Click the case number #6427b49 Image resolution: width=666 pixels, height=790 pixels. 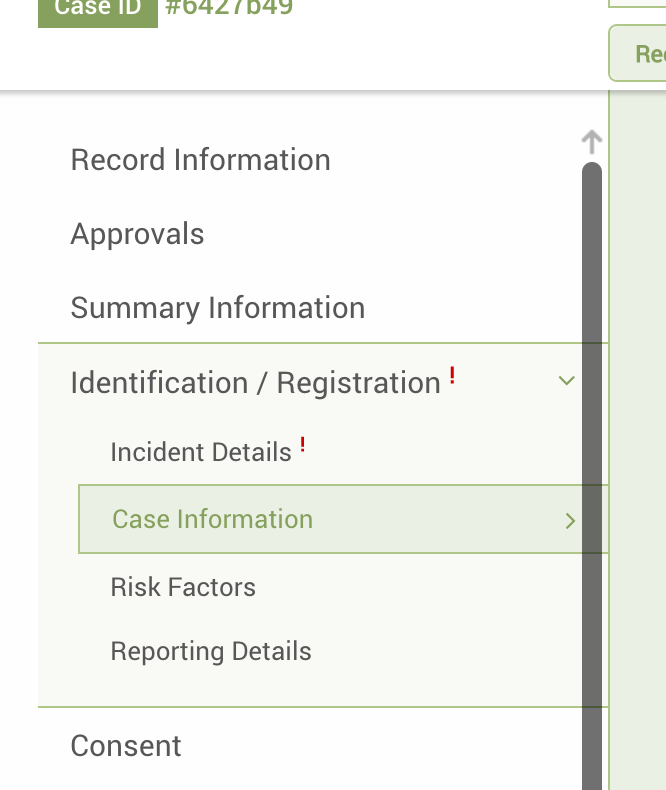pos(229,8)
